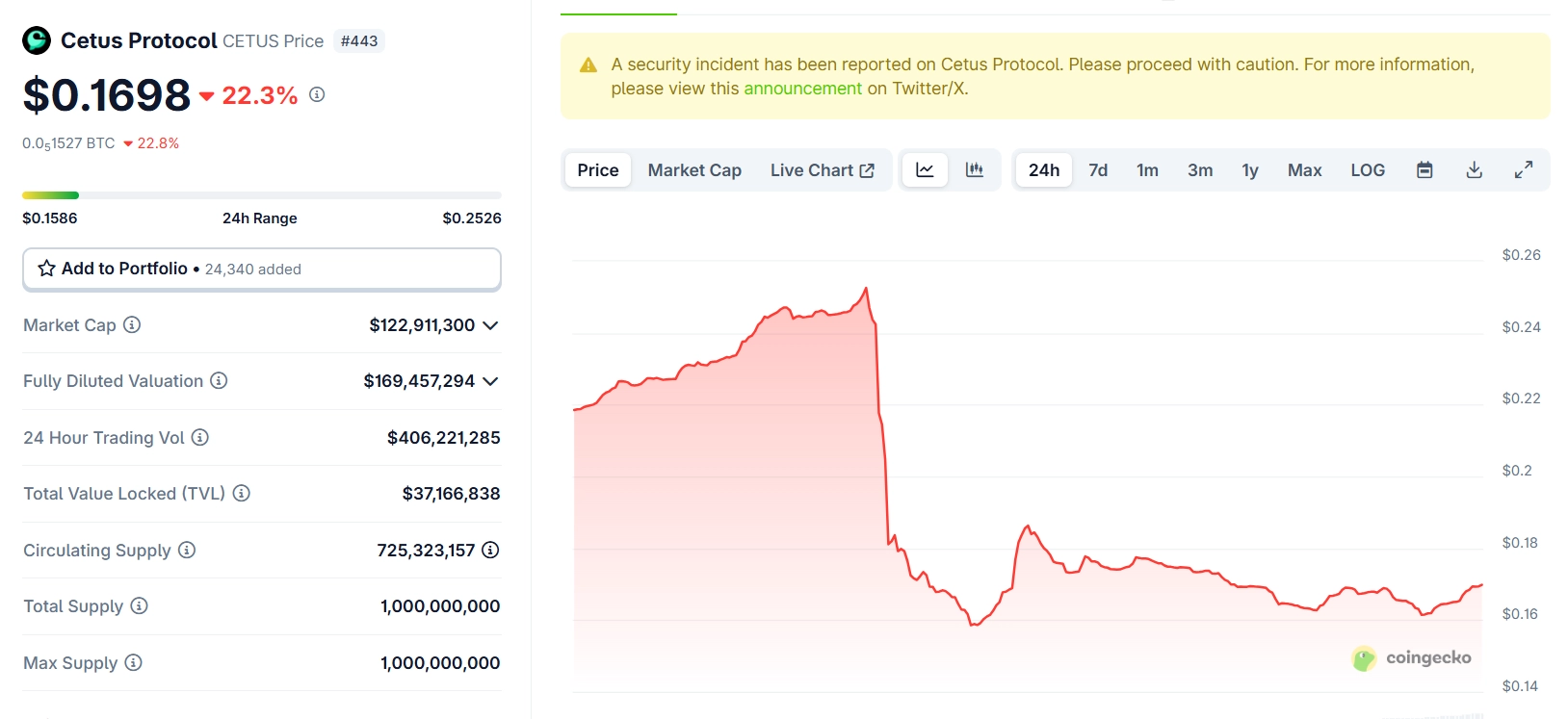Expand chart to fullscreen
This screenshot has width=1568, height=719.
click(1524, 170)
